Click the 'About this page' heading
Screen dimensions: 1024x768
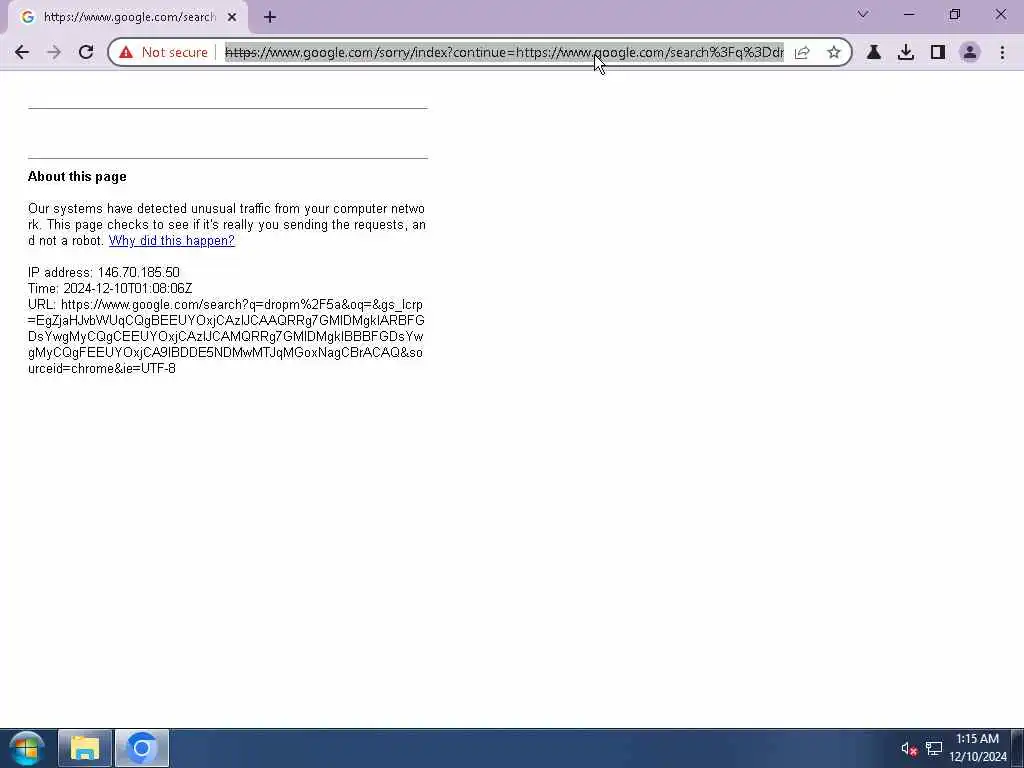click(77, 176)
